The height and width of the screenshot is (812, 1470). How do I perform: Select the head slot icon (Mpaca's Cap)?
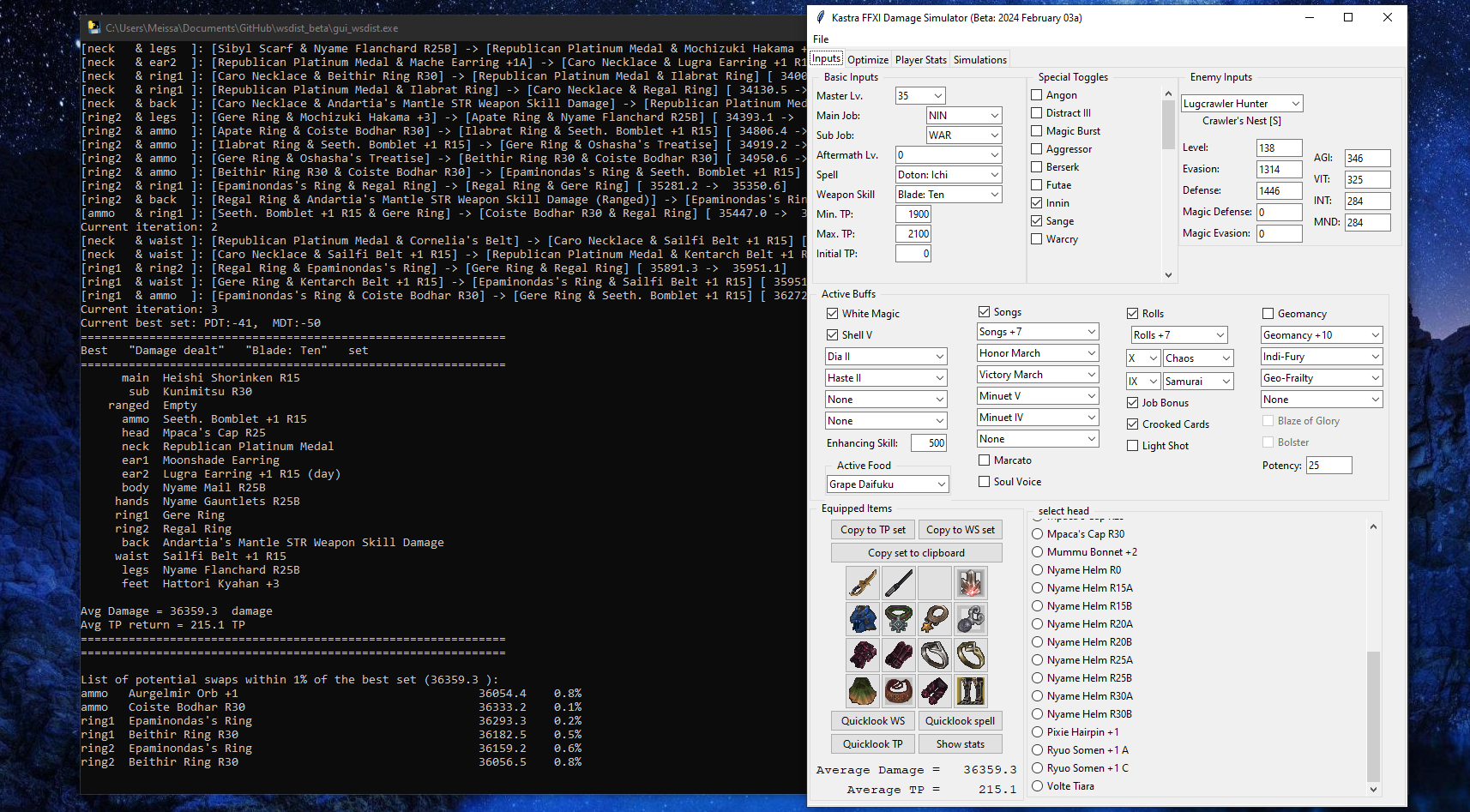(863, 619)
